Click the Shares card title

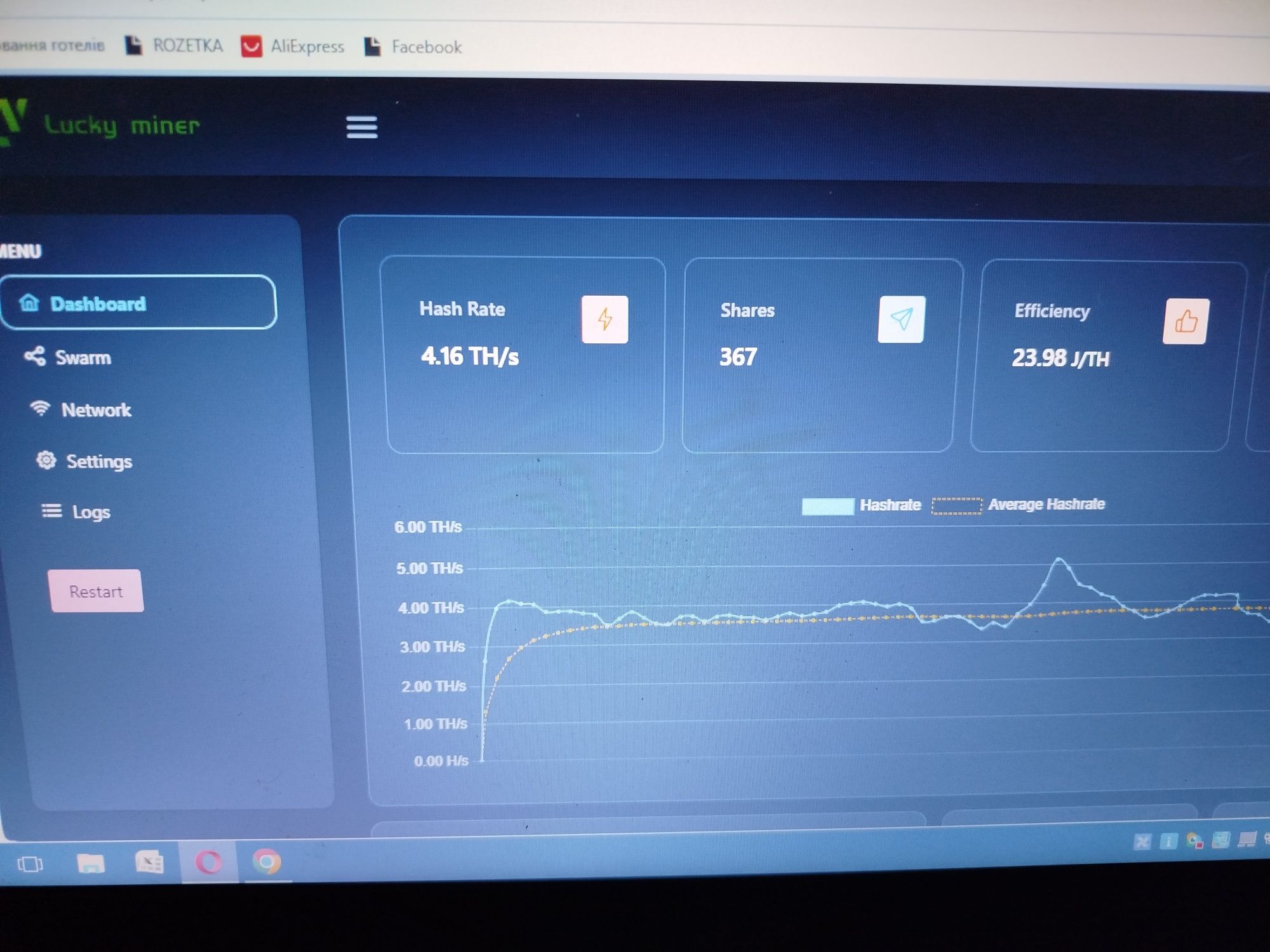[x=747, y=310]
